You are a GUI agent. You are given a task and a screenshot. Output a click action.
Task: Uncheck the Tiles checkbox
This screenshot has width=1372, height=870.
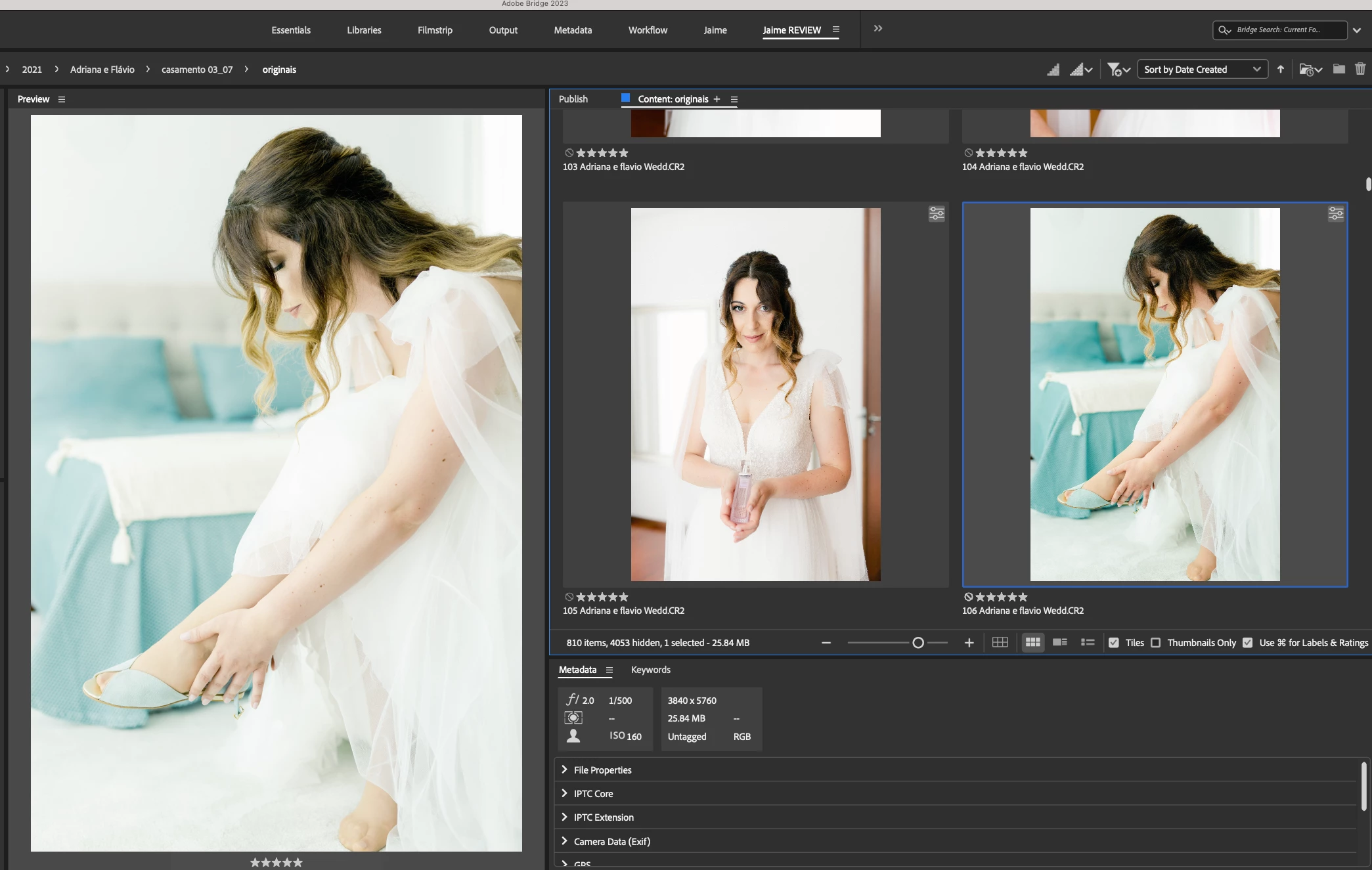1114,643
